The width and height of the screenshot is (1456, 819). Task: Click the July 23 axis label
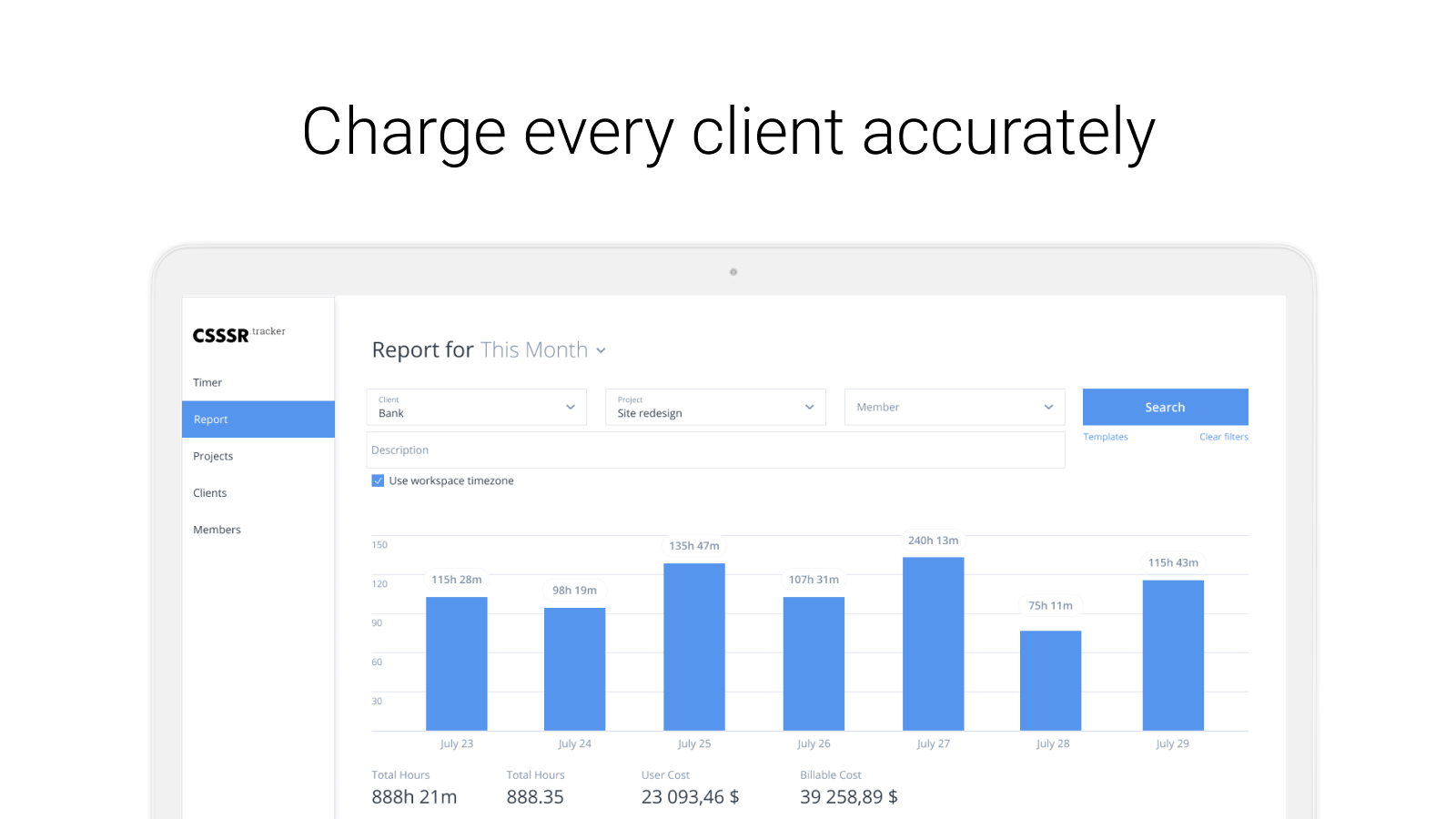(x=457, y=743)
